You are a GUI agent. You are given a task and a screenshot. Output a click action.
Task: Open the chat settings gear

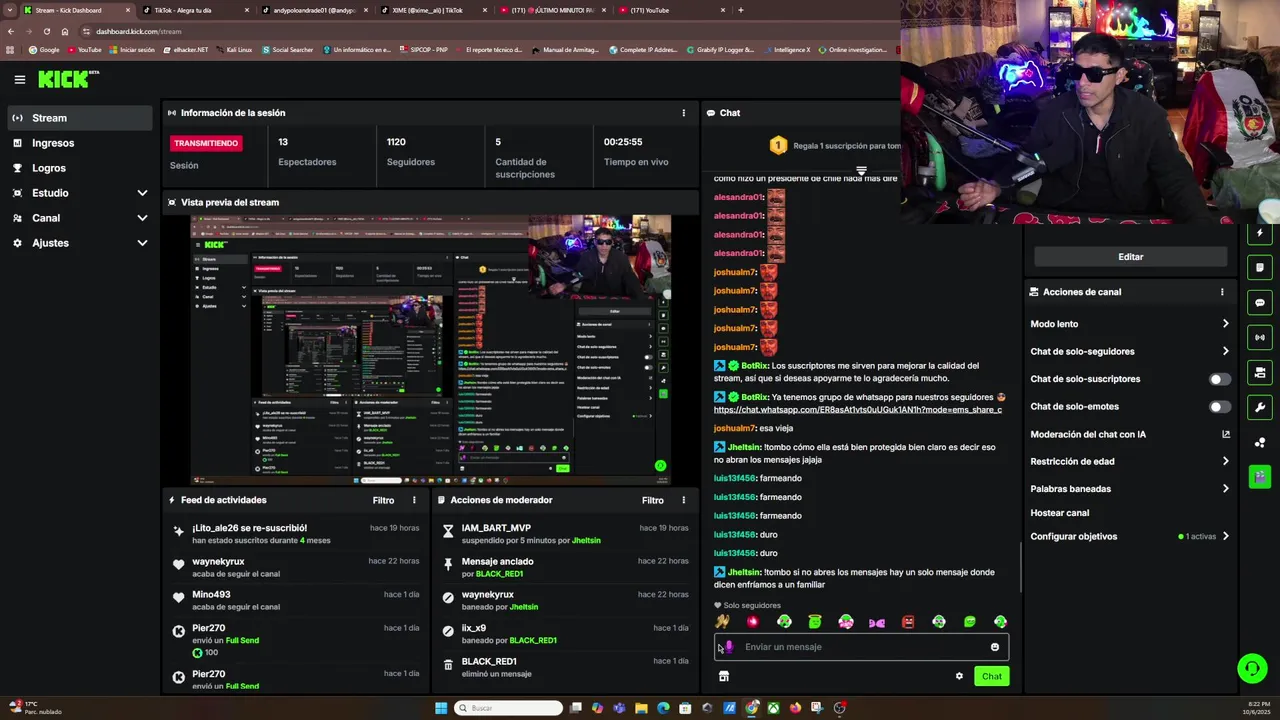959,676
